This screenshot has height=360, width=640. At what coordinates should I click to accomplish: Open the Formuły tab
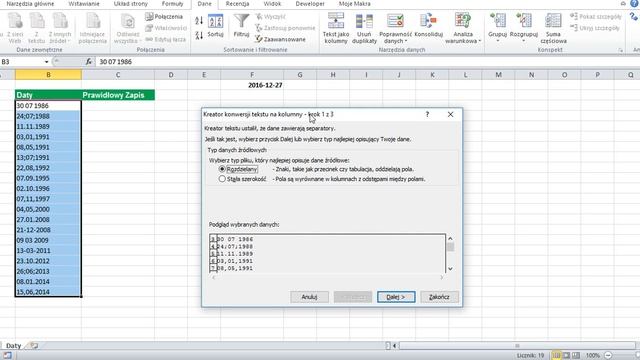172,4
